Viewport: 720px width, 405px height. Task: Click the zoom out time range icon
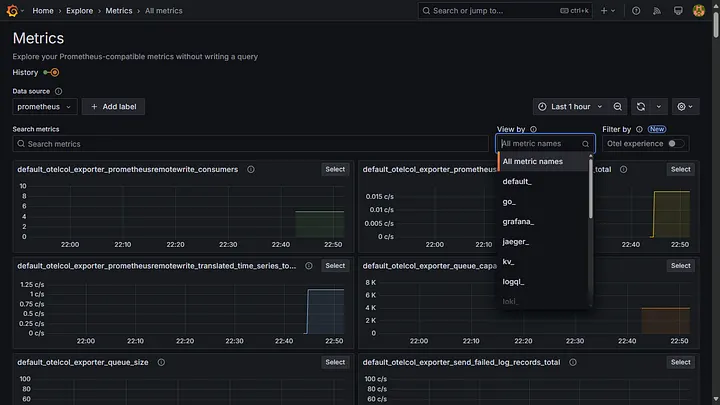618,107
